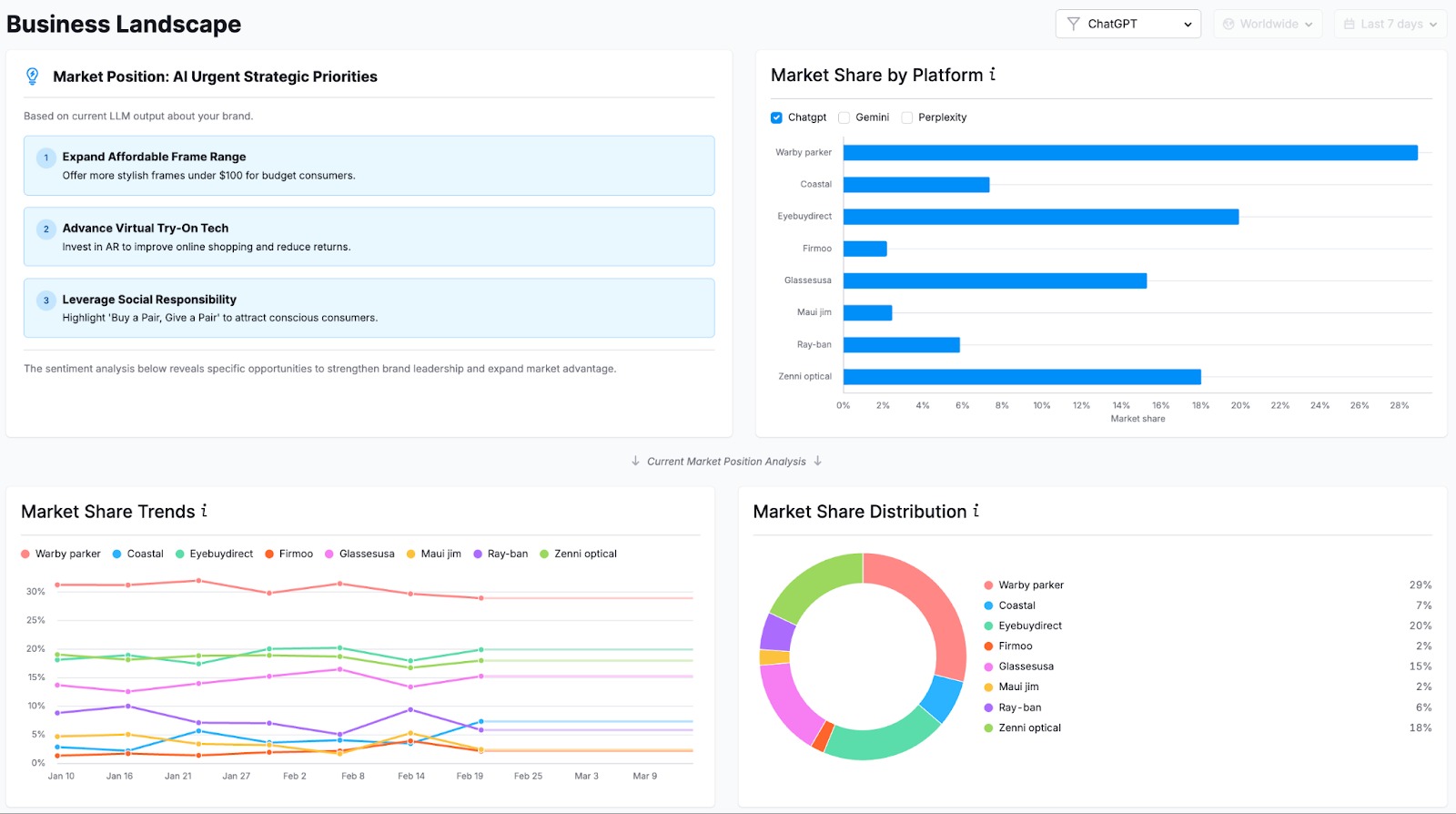Viewport: 1456px width, 814px height.
Task: Click the number 3 badge on Leverage Social Responsibility
Action: pos(46,300)
